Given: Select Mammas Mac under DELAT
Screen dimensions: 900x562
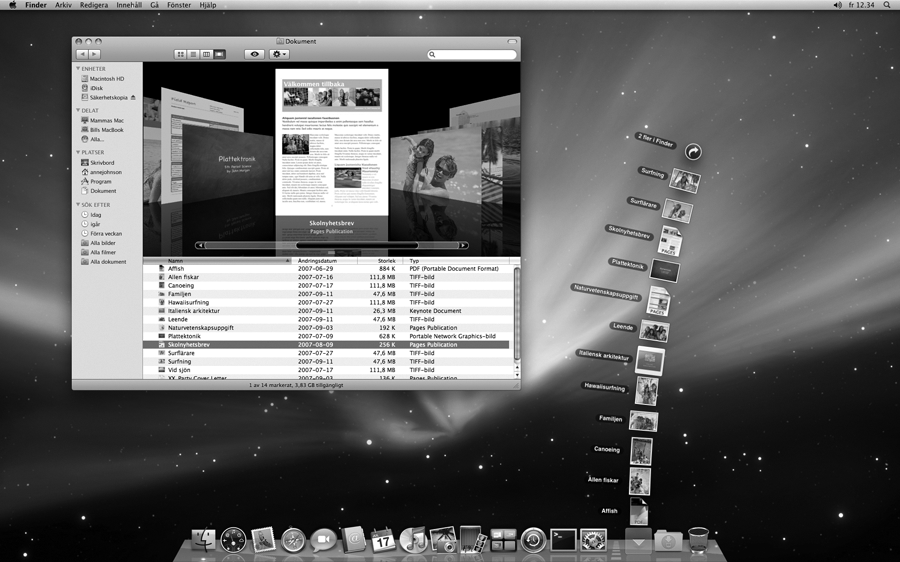Looking at the screenshot, I should [102, 121].
